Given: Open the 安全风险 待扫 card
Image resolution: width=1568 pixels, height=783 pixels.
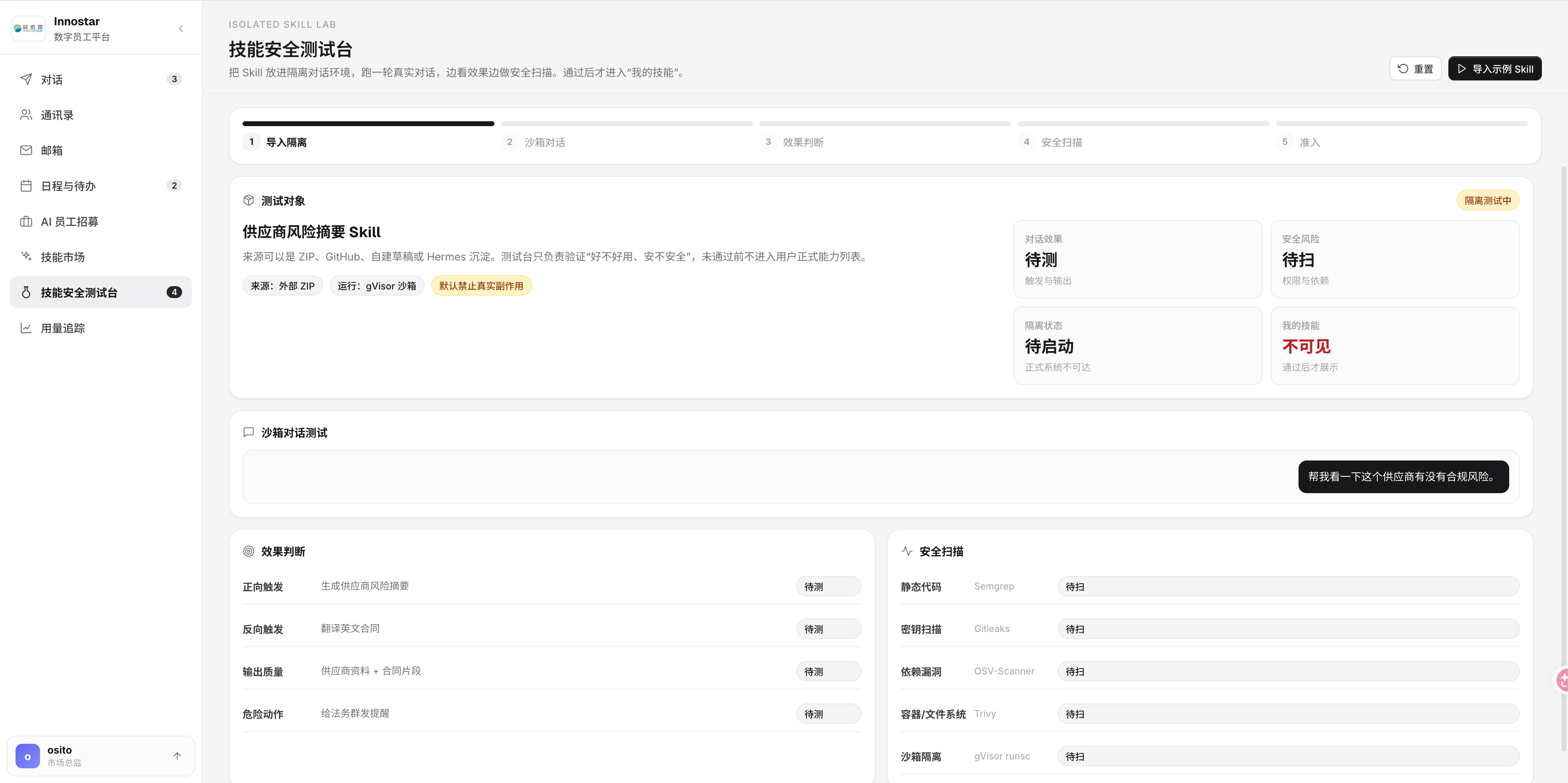Looking at the screenshot, I should point(1395,259).
